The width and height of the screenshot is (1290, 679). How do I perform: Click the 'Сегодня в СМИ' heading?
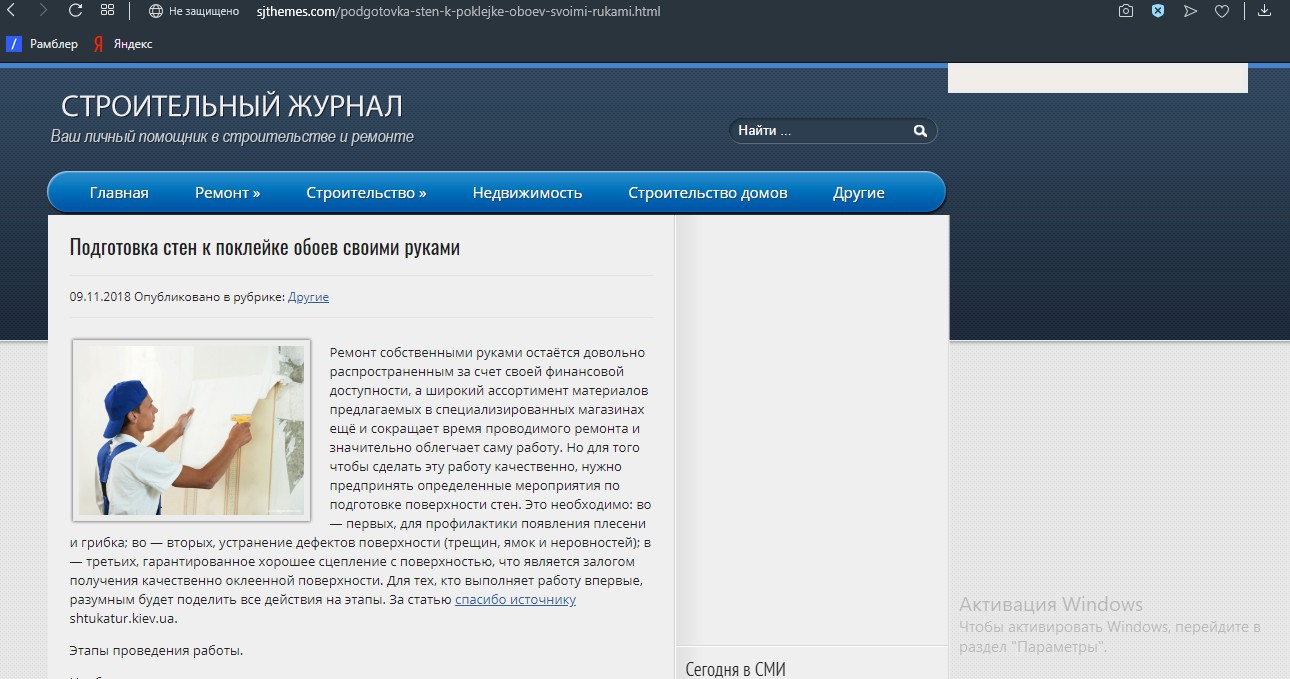click(x=736, y=669)
